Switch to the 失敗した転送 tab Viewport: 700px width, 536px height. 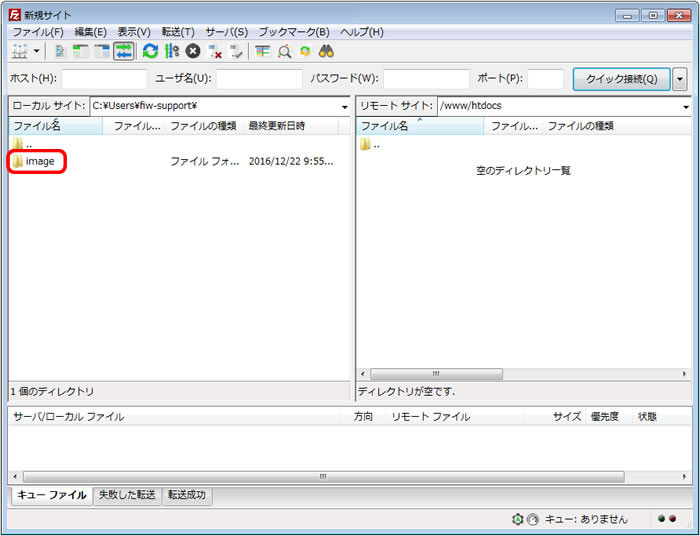click(x=127, y=495)
